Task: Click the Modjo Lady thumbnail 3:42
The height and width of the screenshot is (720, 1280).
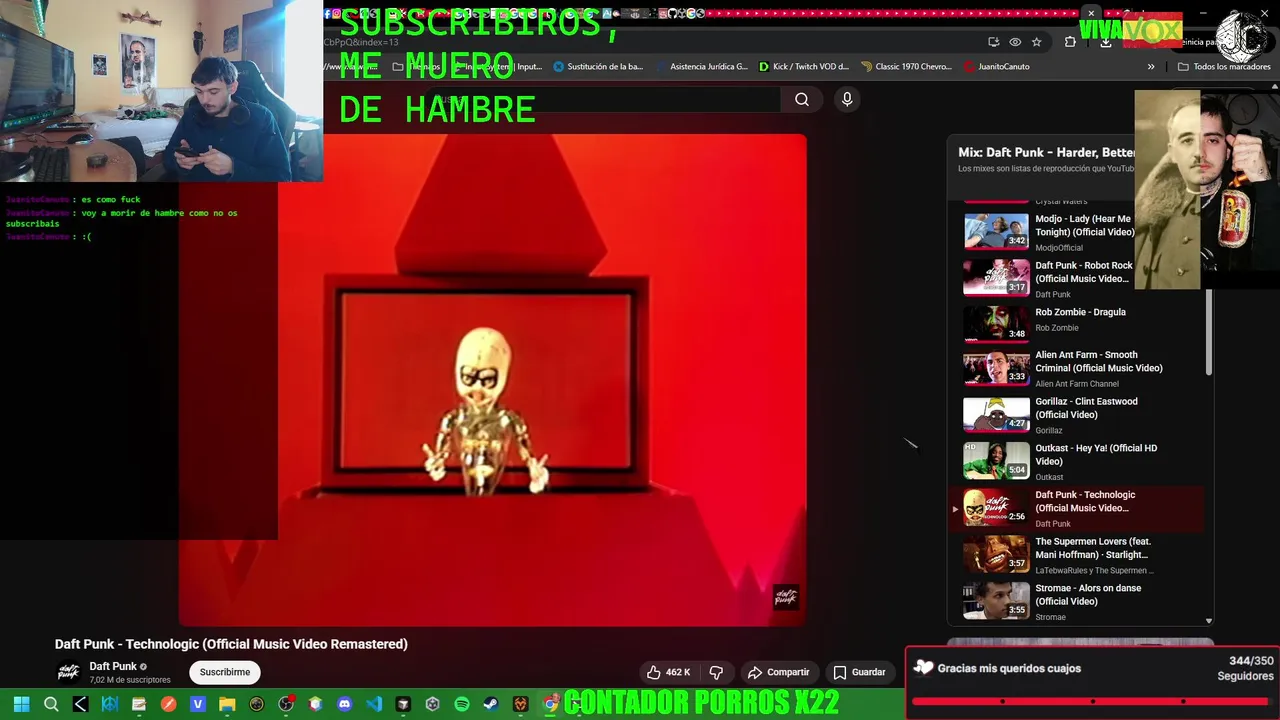Action: [x=996, y=230]
